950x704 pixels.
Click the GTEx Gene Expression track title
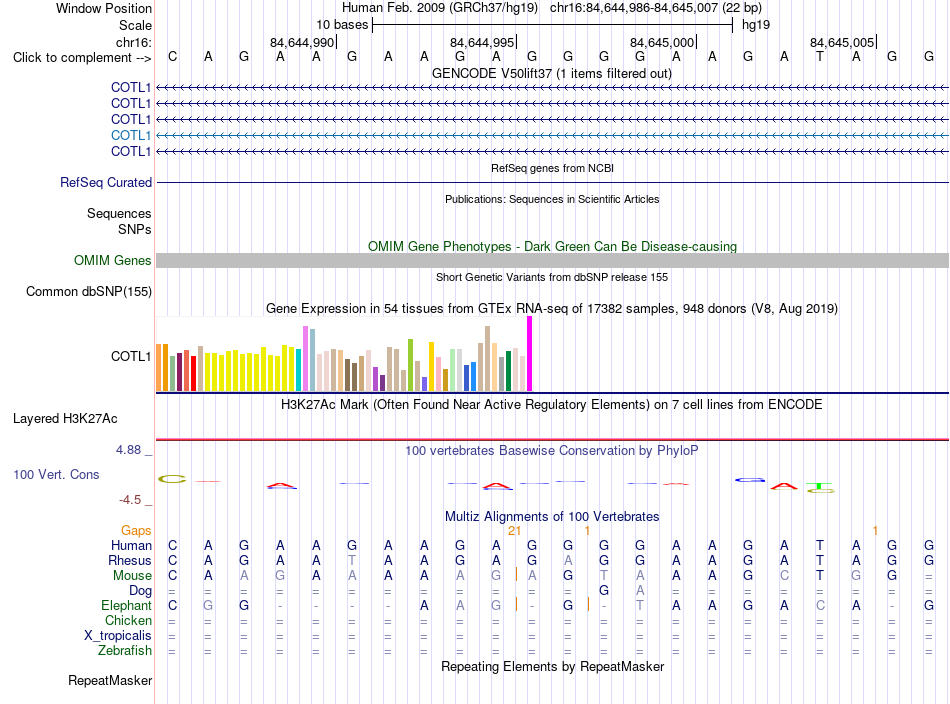point(552,309)
